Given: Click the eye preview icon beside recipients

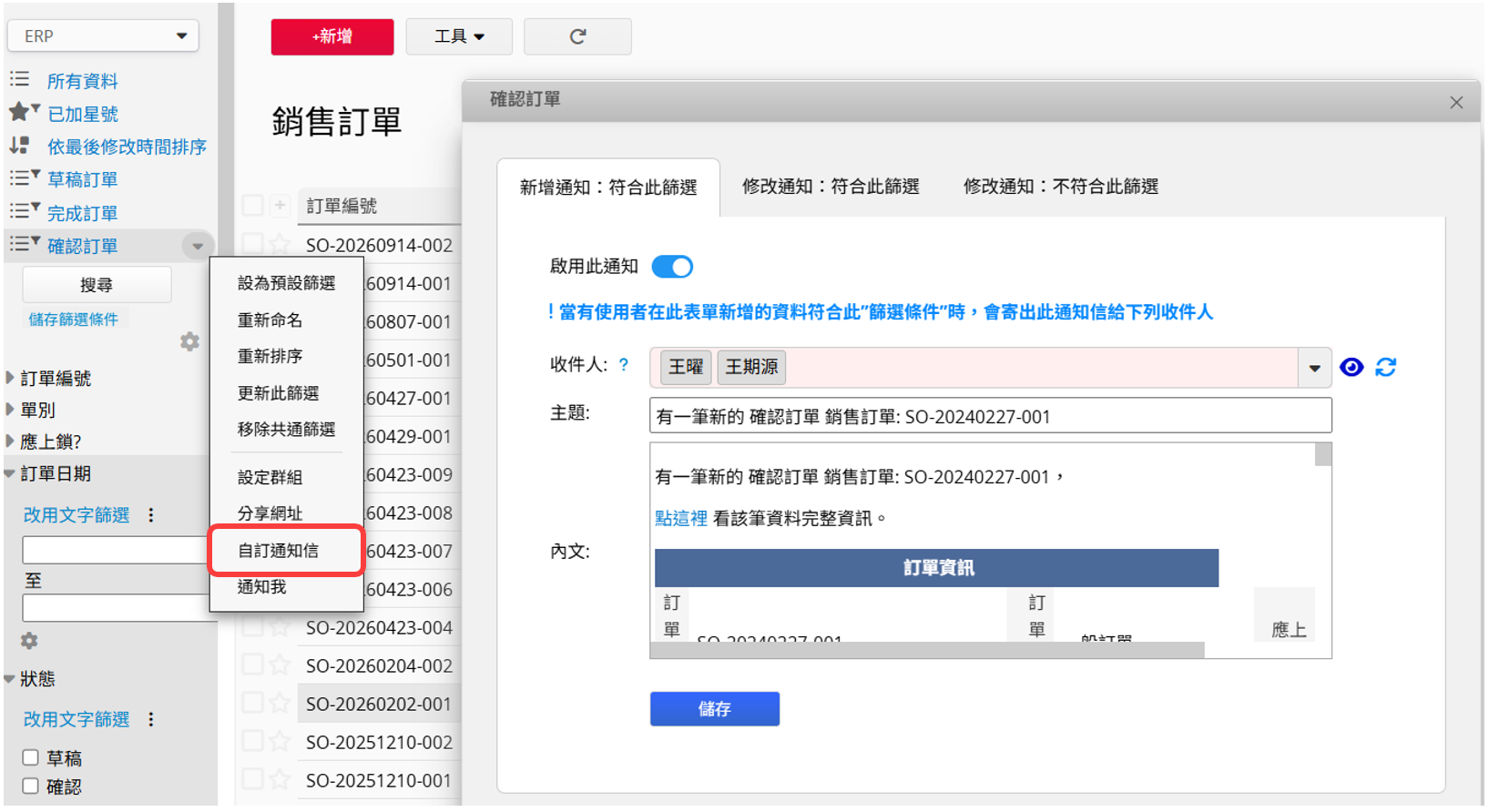Looking at the screenshot, I should click(1351, 367).
